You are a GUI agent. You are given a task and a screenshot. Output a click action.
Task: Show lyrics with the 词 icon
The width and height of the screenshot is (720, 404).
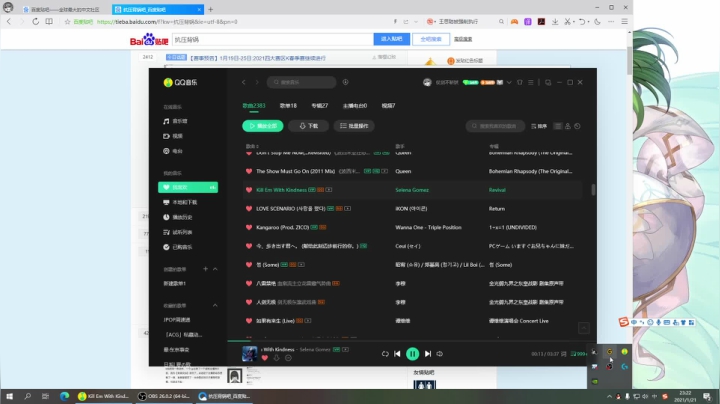pyautogui.click(x=563, y=354)
